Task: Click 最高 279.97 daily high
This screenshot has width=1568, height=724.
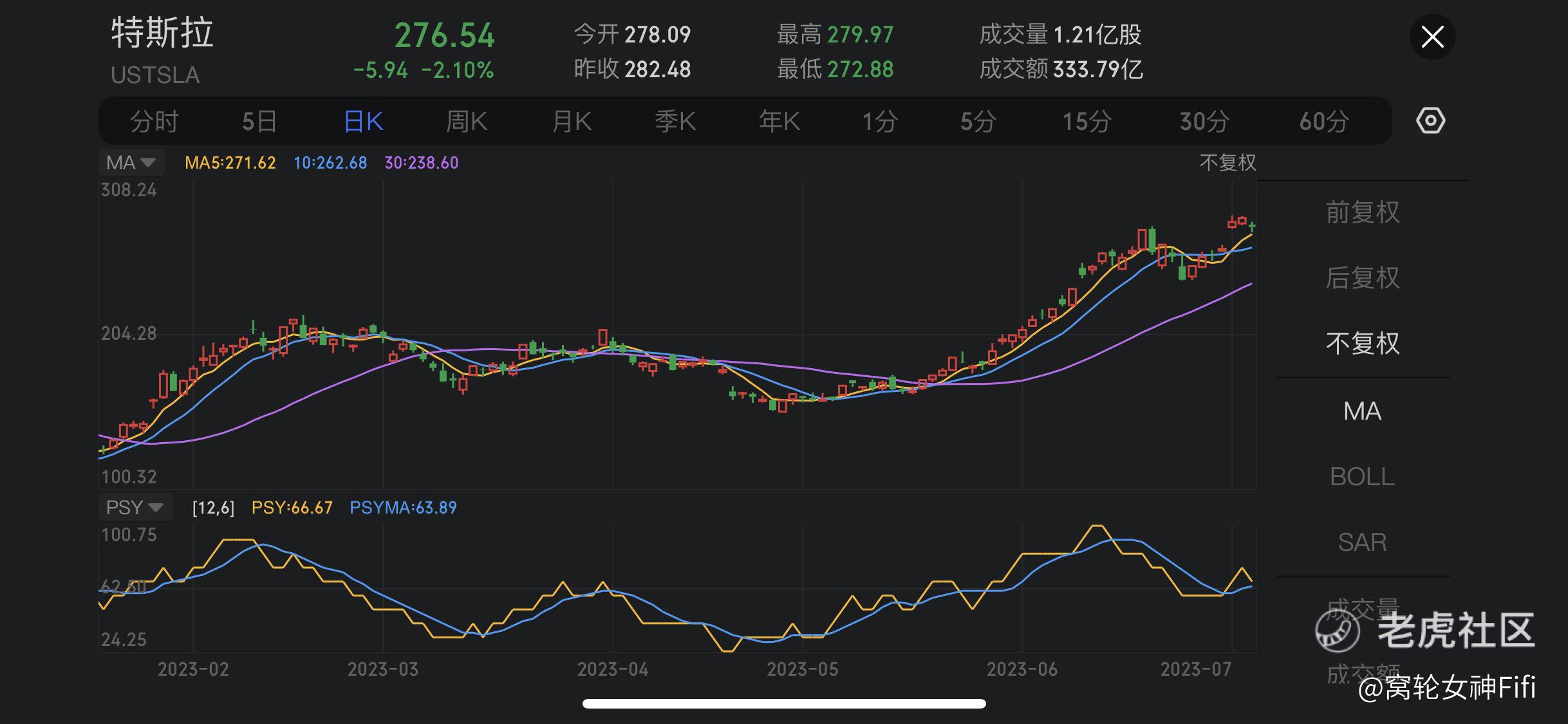Action: click(x=835, y=34)
